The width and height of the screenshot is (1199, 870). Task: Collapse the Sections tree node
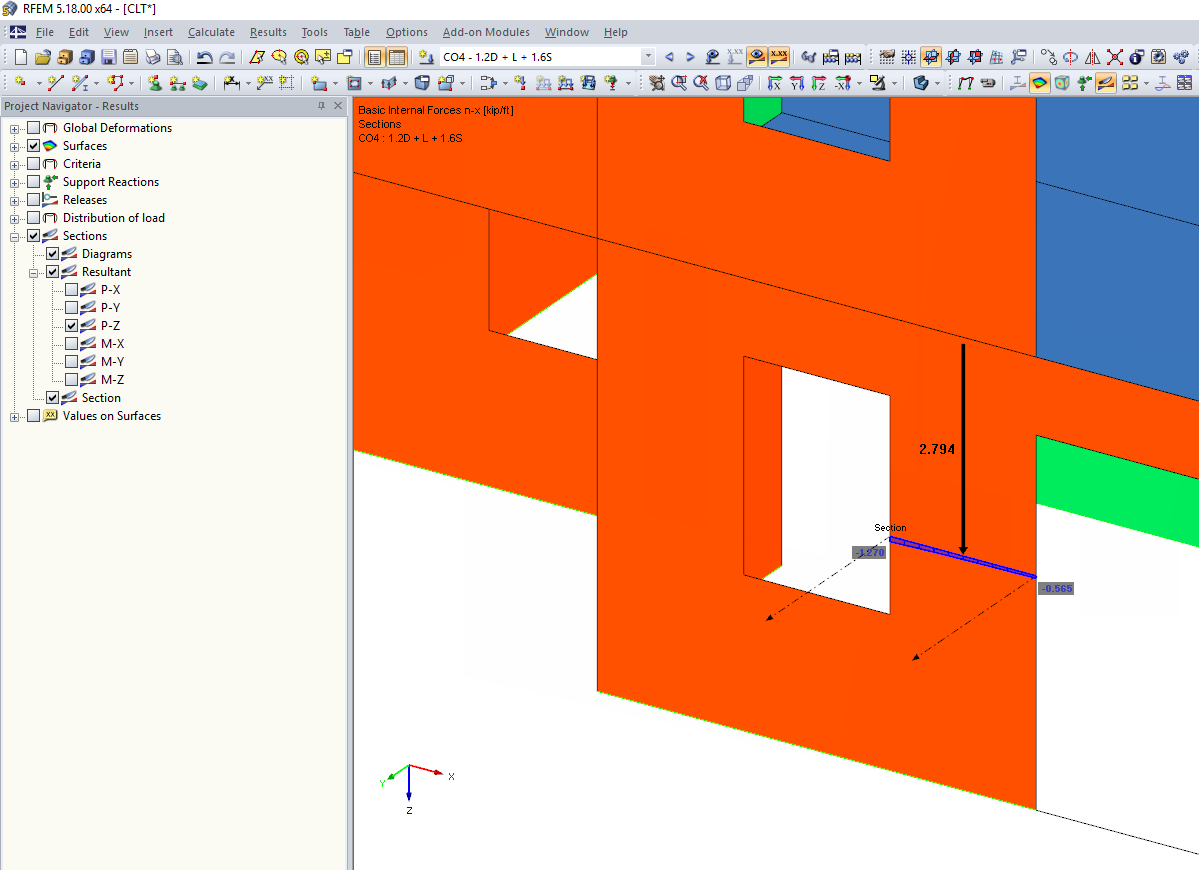[x=15, y=237]
